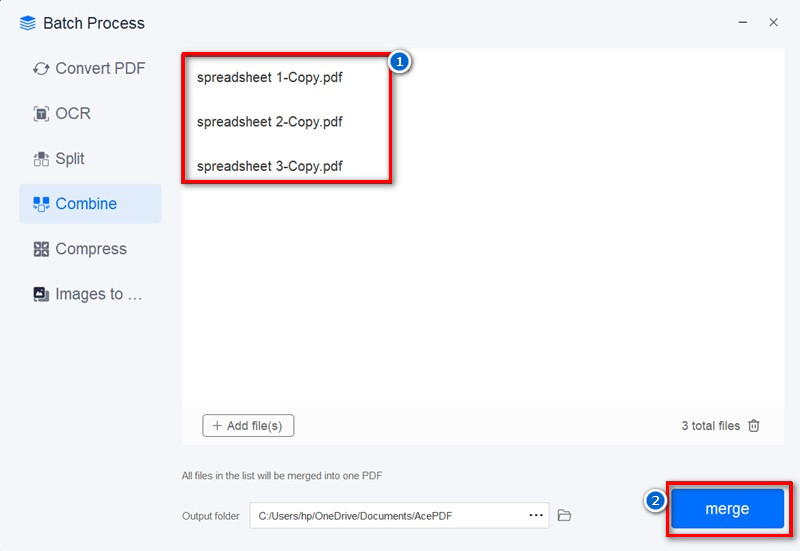The height and width of the screenshot is (551, 800).
Task: Open output folder with folder icon
Action: 564,515
